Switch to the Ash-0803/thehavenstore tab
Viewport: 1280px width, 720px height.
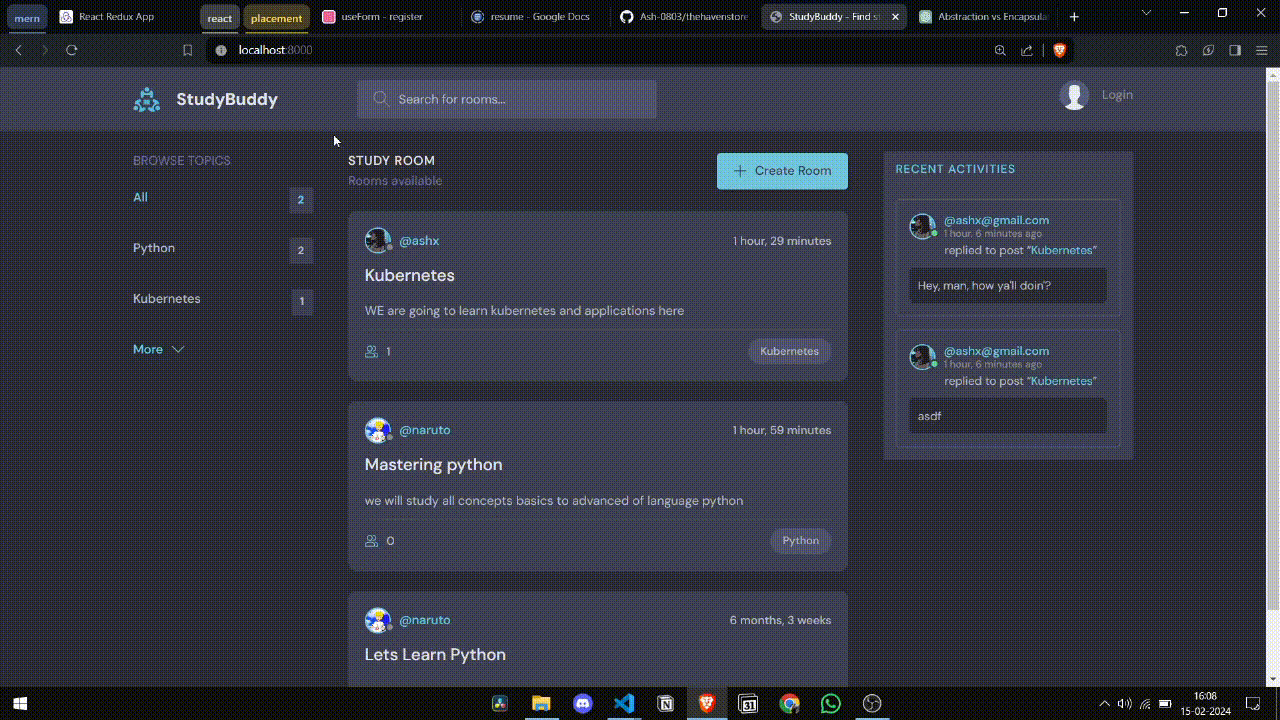pyautogui.click(x=685, y=17)
